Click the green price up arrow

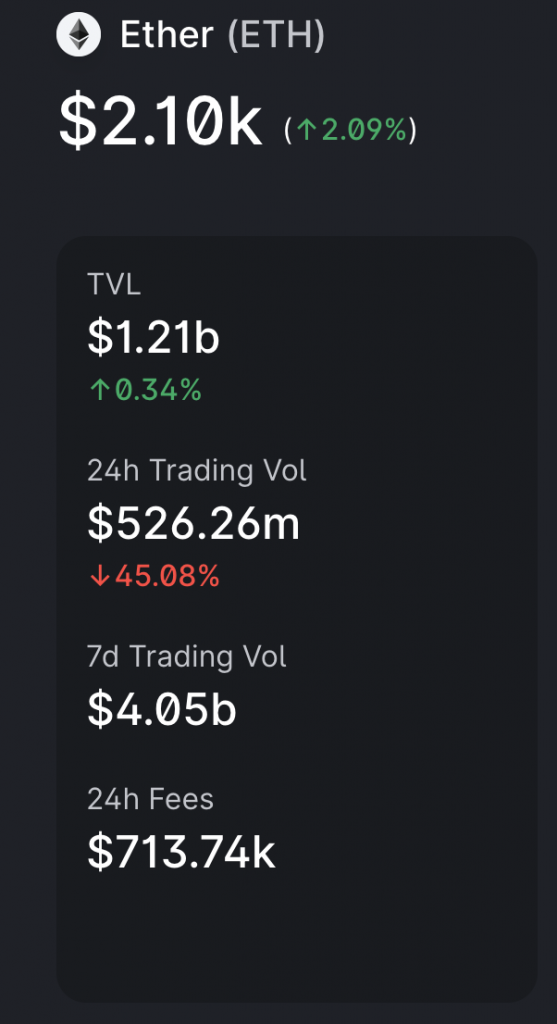306,131
